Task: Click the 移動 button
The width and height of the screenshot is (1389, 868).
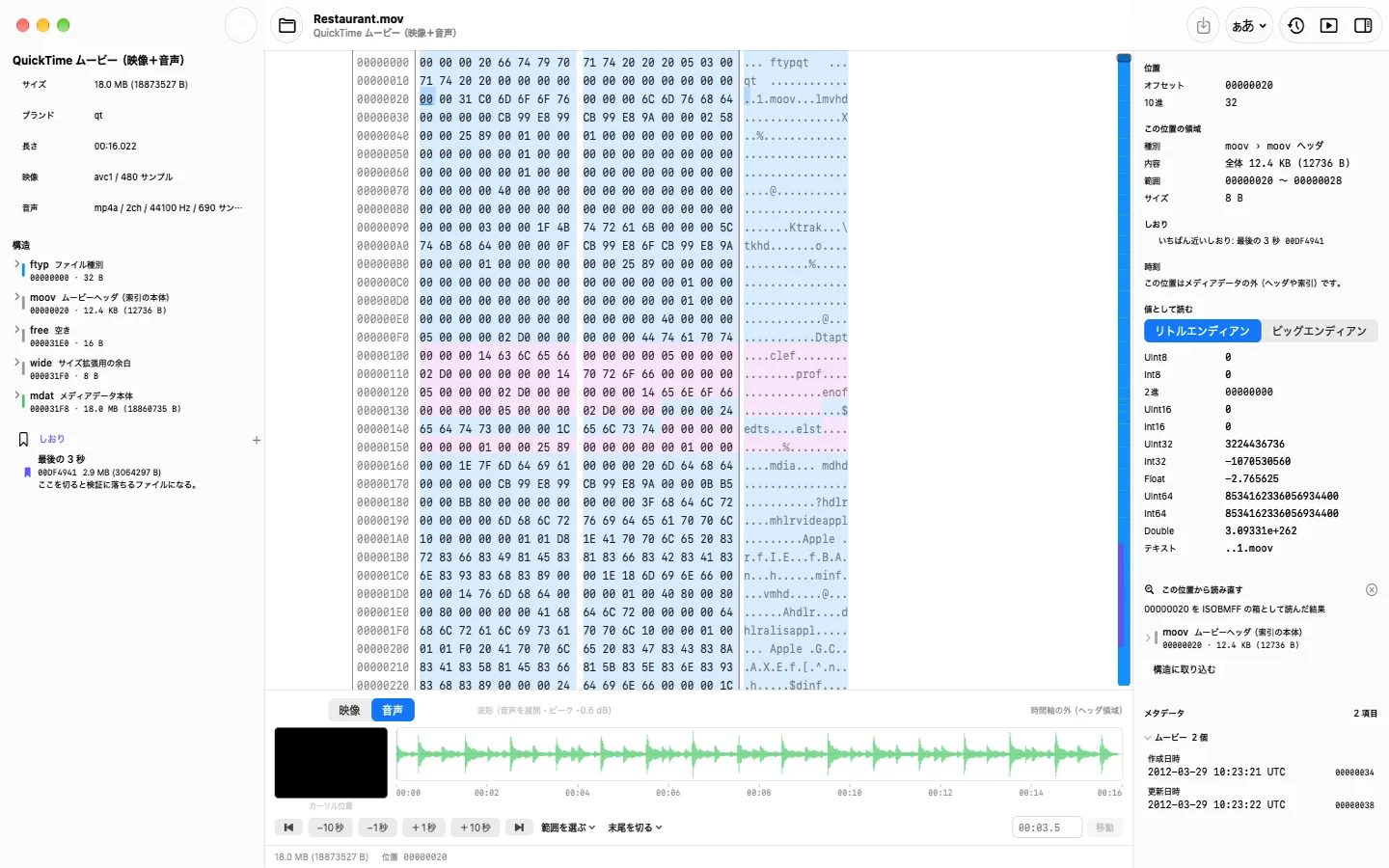Action: tap(1105, 827)
